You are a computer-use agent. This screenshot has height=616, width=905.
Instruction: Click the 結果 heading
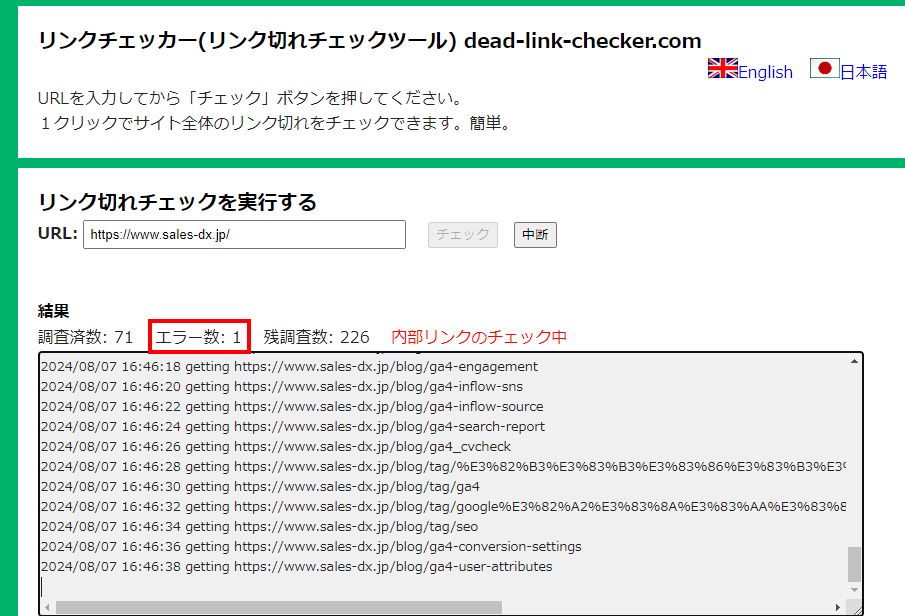(x=54, y=311)
